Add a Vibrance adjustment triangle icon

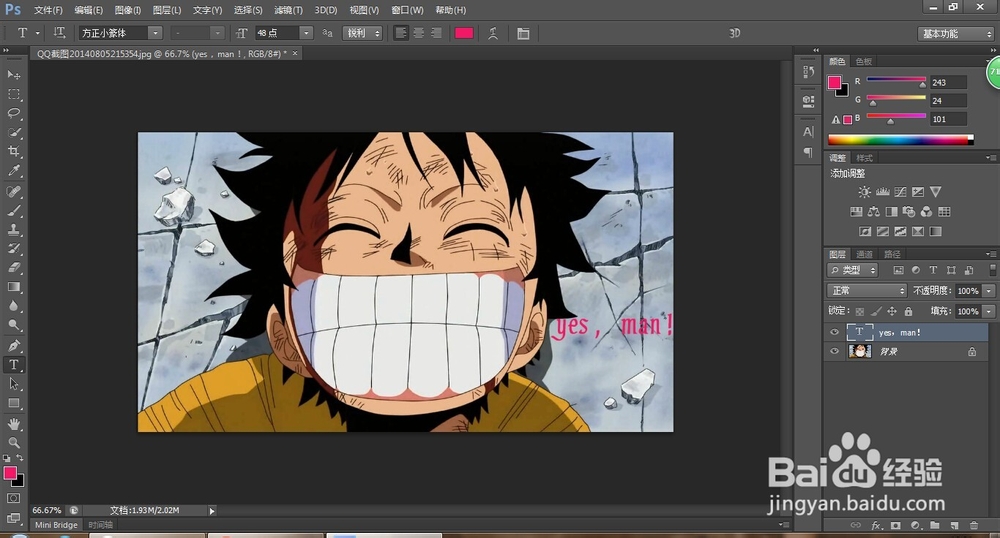coord(935,192)
